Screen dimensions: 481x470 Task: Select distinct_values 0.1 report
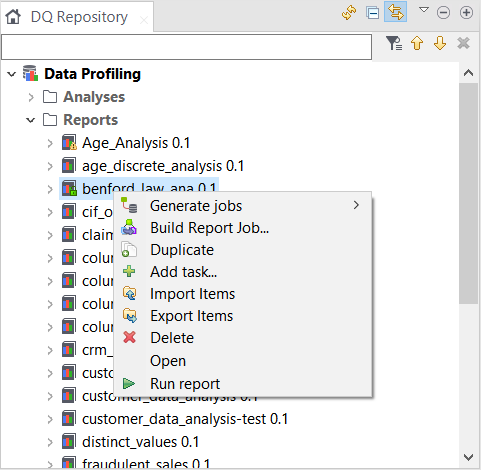click(140, 442)
